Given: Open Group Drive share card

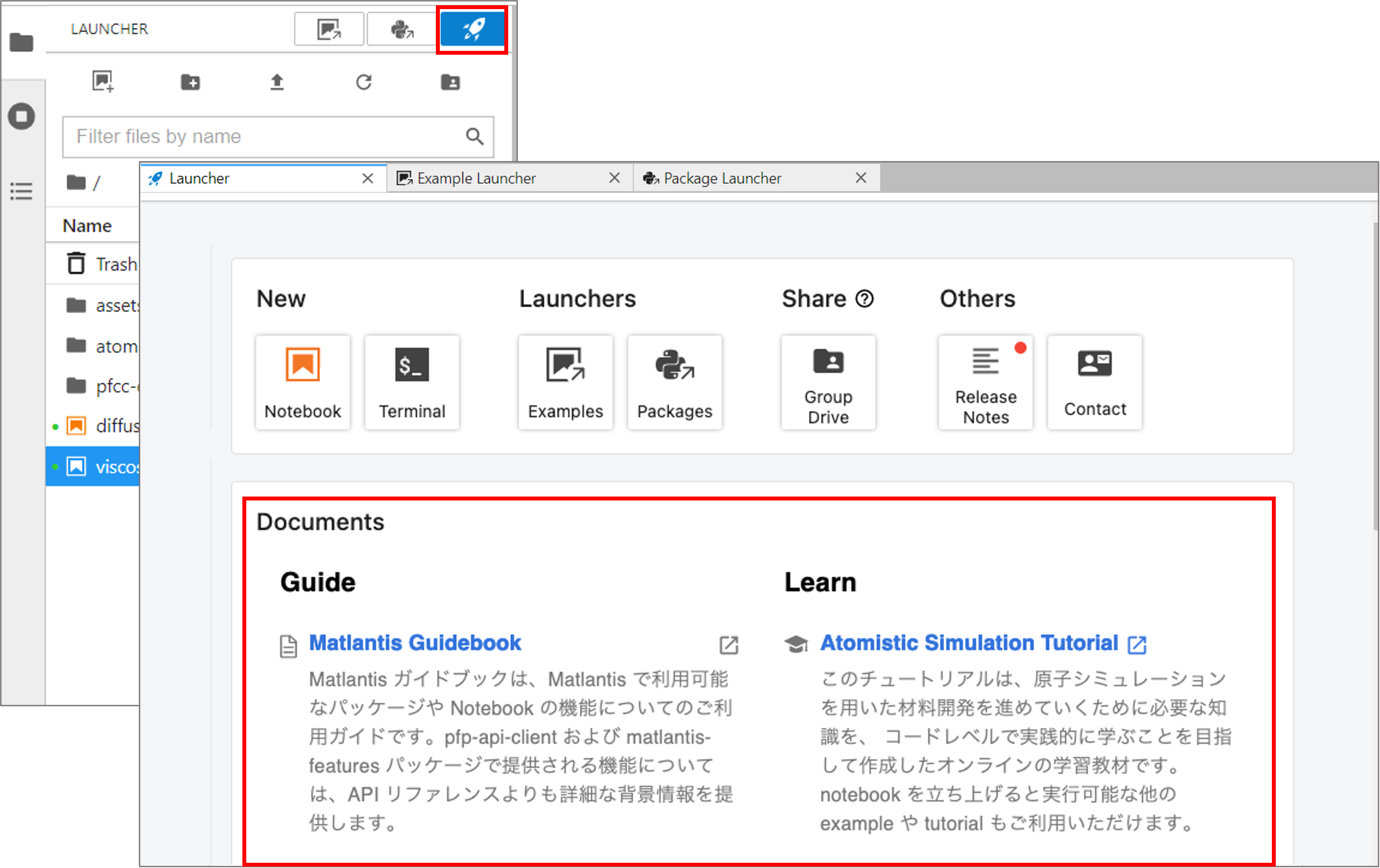Looking at the screenshot, I should click(x=828, y=383).
